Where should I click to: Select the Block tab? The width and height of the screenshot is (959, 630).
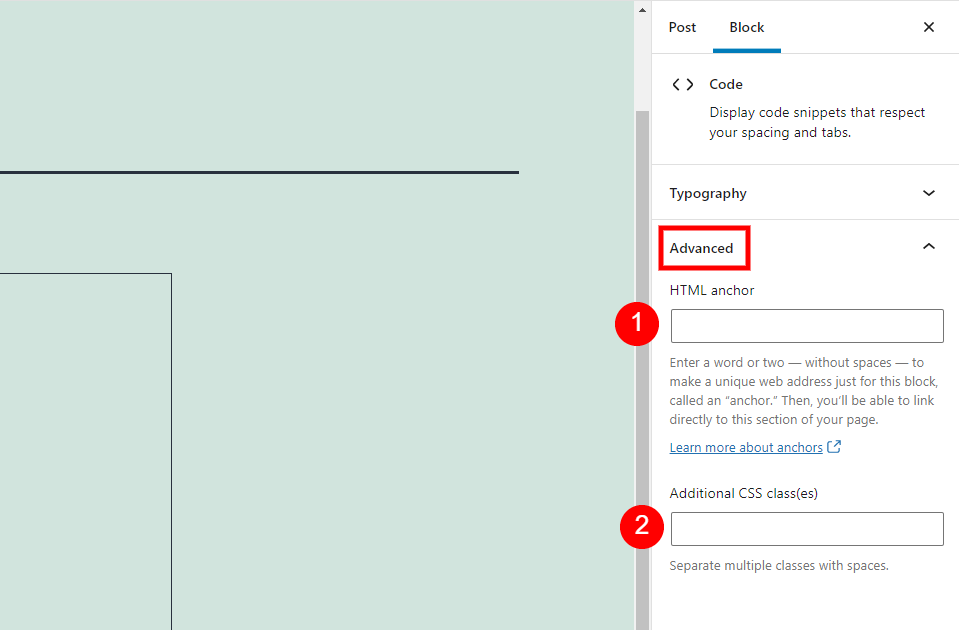coord(747,28)
